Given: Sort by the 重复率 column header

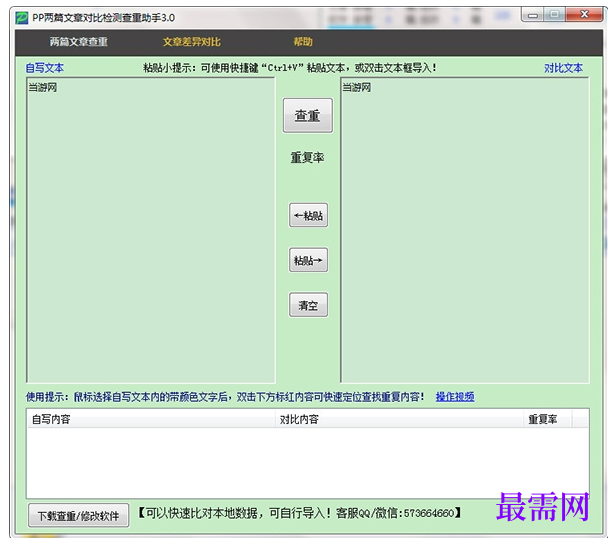Looking at the screenshot, I should [x=546, y=419].
